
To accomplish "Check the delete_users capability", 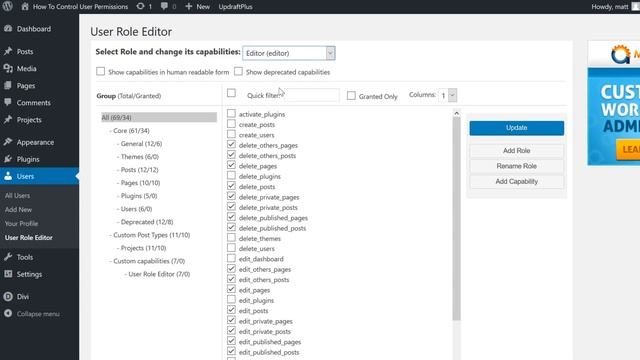I will (x=231, y=248).
